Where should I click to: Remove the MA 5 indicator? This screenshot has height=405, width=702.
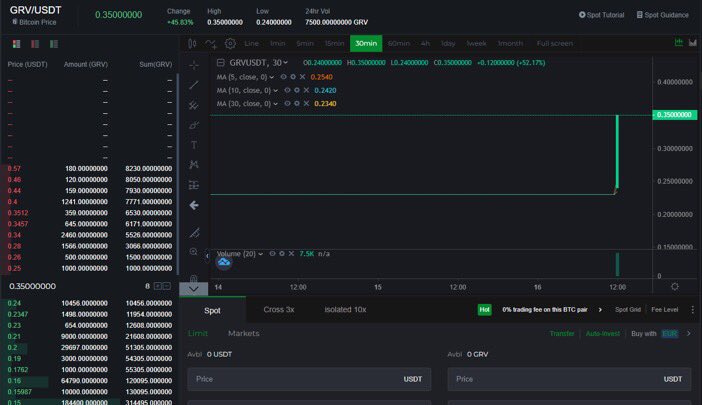tap(302, 77)
